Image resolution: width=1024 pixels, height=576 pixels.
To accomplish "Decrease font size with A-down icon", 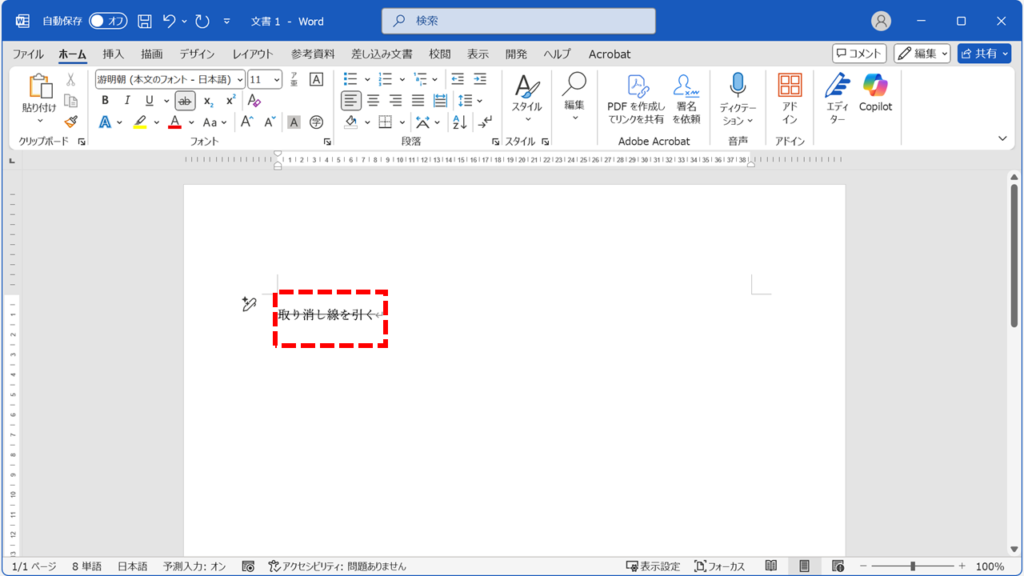I will (270, 122).
